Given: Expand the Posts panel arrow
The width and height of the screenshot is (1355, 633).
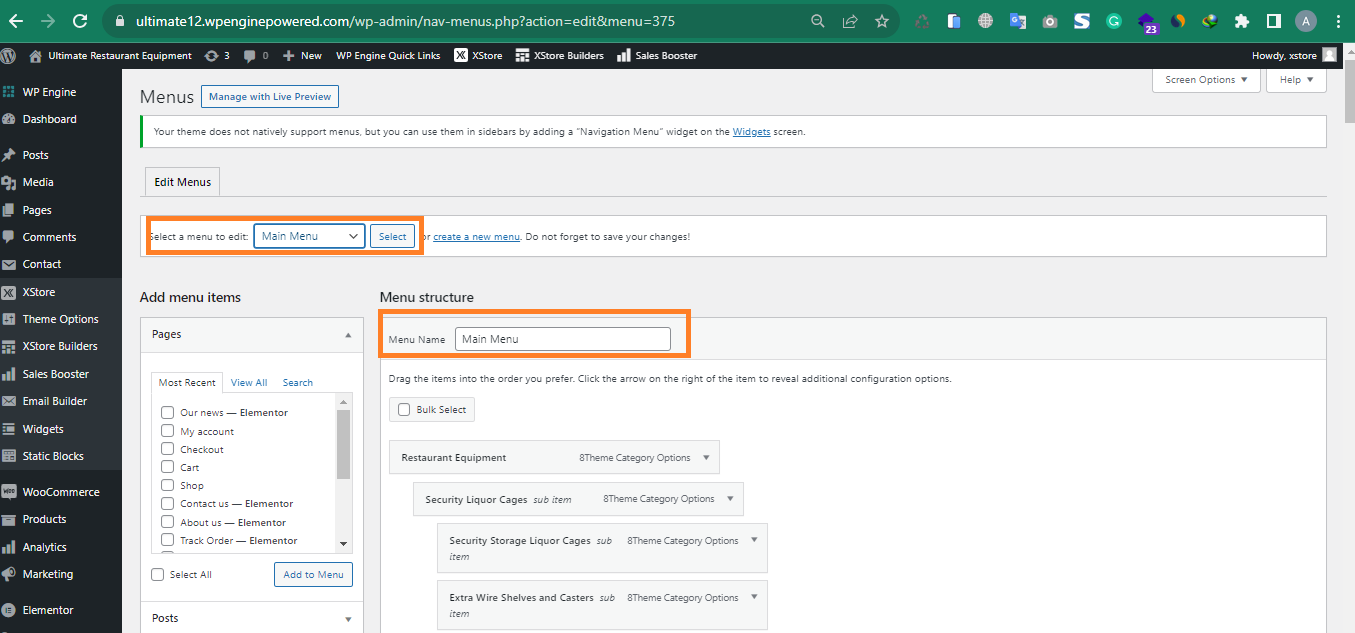Looking at the screenshot, I should coord(348,619).
